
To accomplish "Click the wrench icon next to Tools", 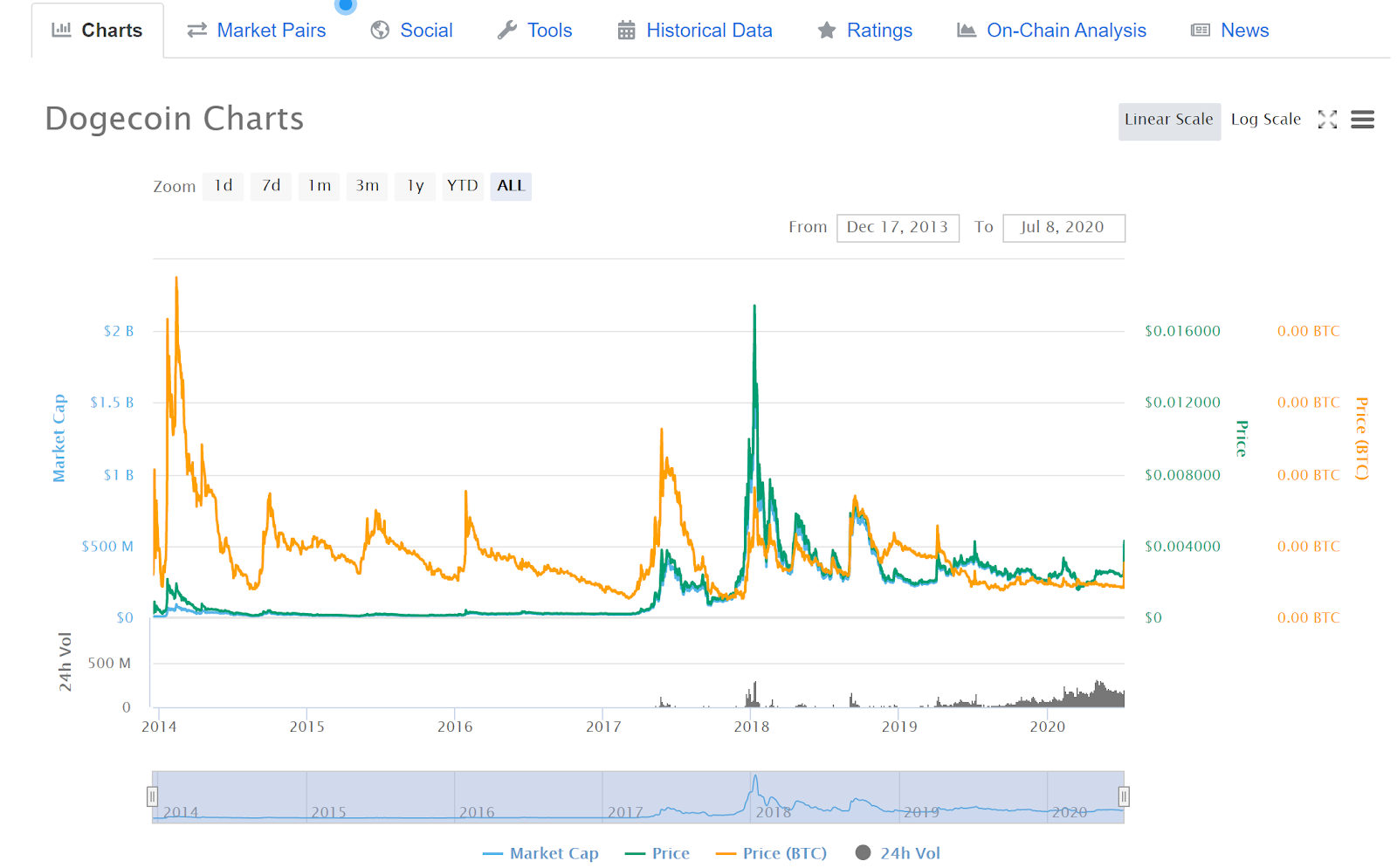I will pyautogui.click(x=507, y=31).
